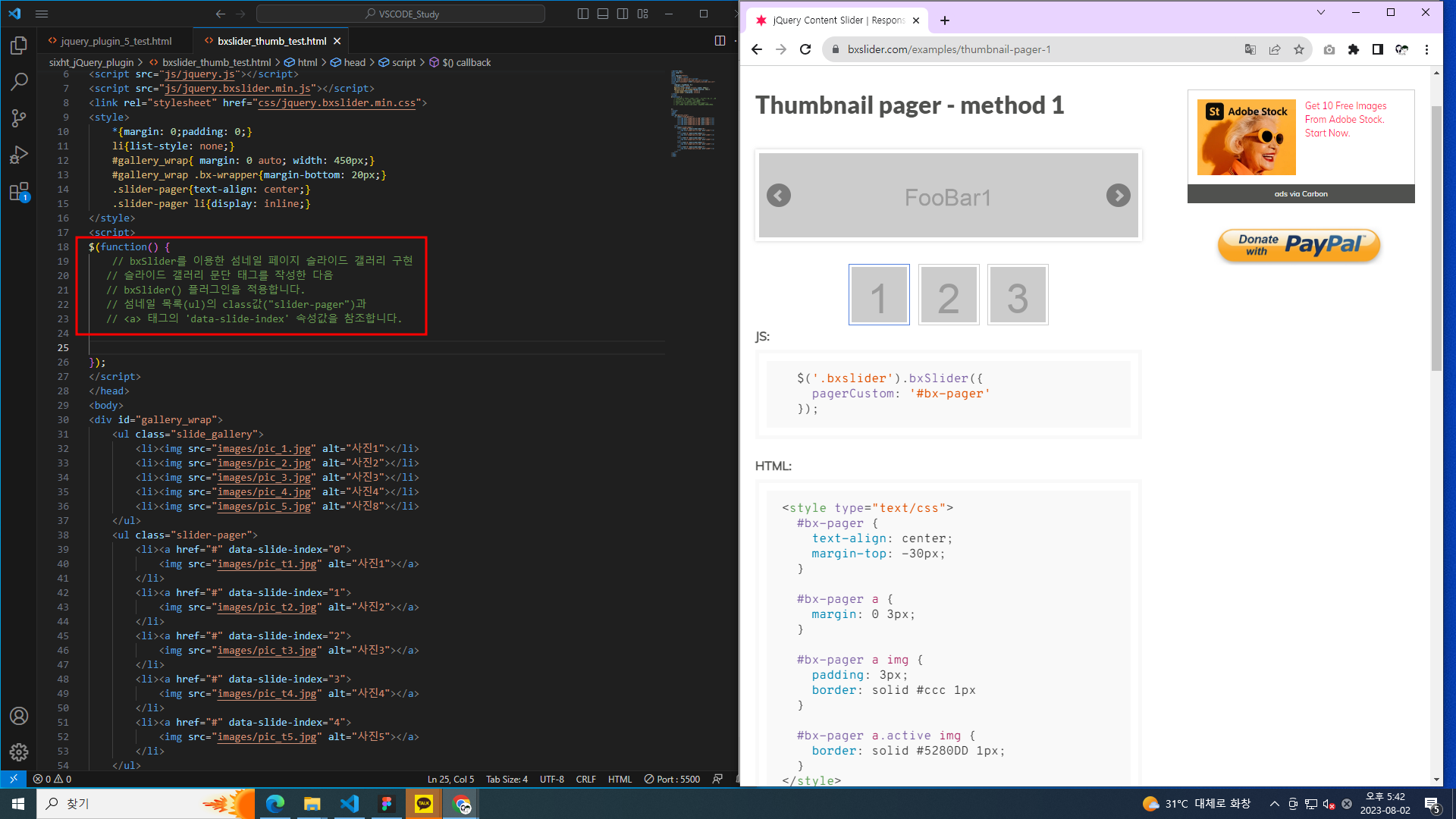Open the Explorer view in activity bar

pos(19,45)
